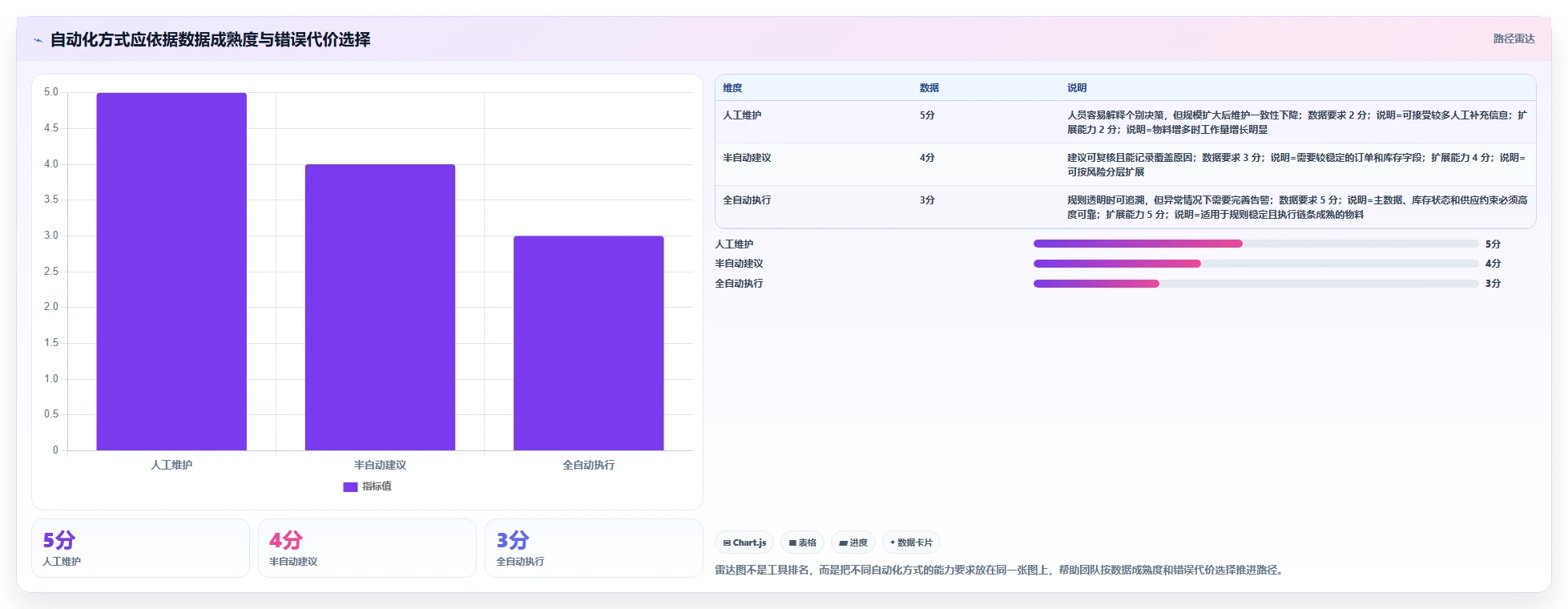Click the 4分 value after progress bar
The height and width of the screenshot is (609, 1568).
(1493, 264)
